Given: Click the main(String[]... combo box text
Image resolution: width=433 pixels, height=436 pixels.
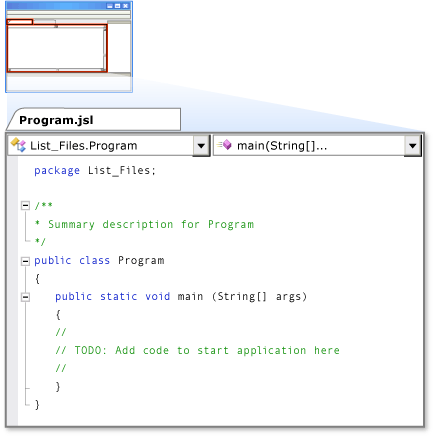Looking at the screenshot, I should click(x=282, y=146).
